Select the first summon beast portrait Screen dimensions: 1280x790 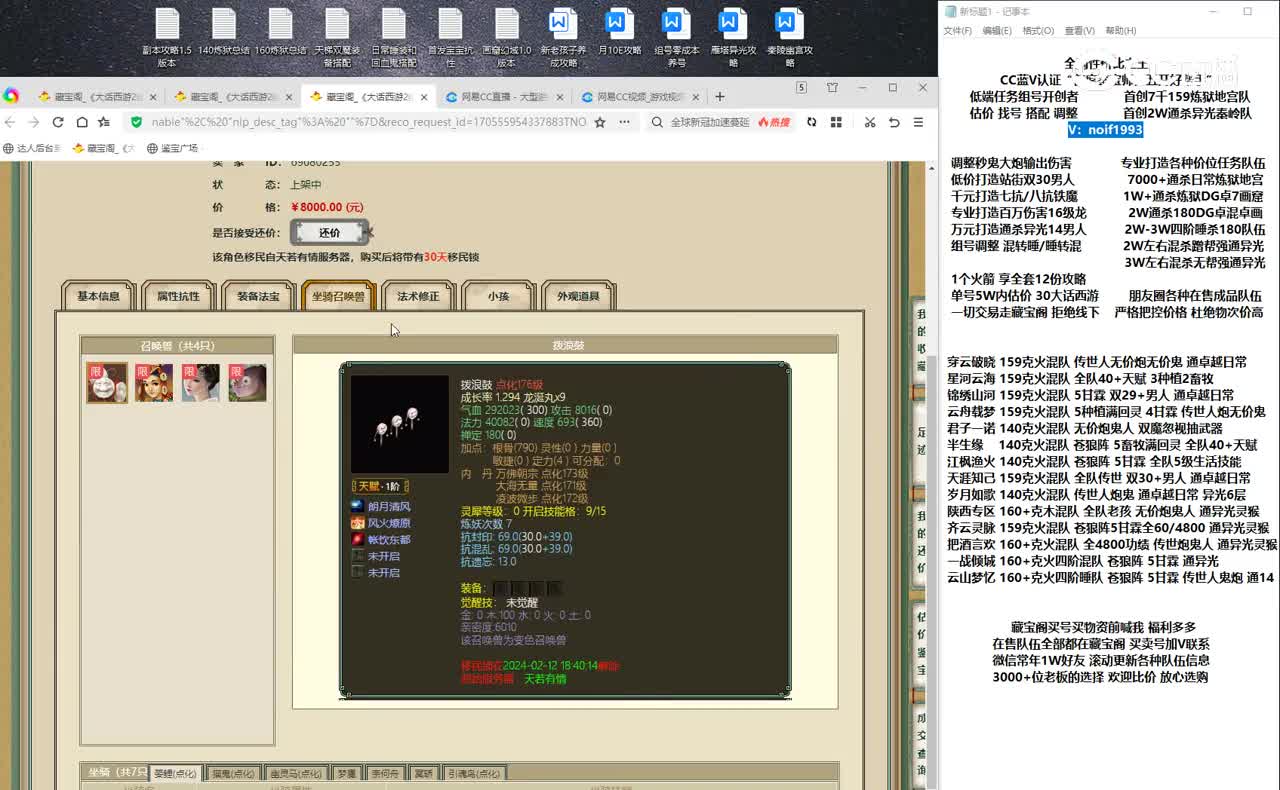107,383
